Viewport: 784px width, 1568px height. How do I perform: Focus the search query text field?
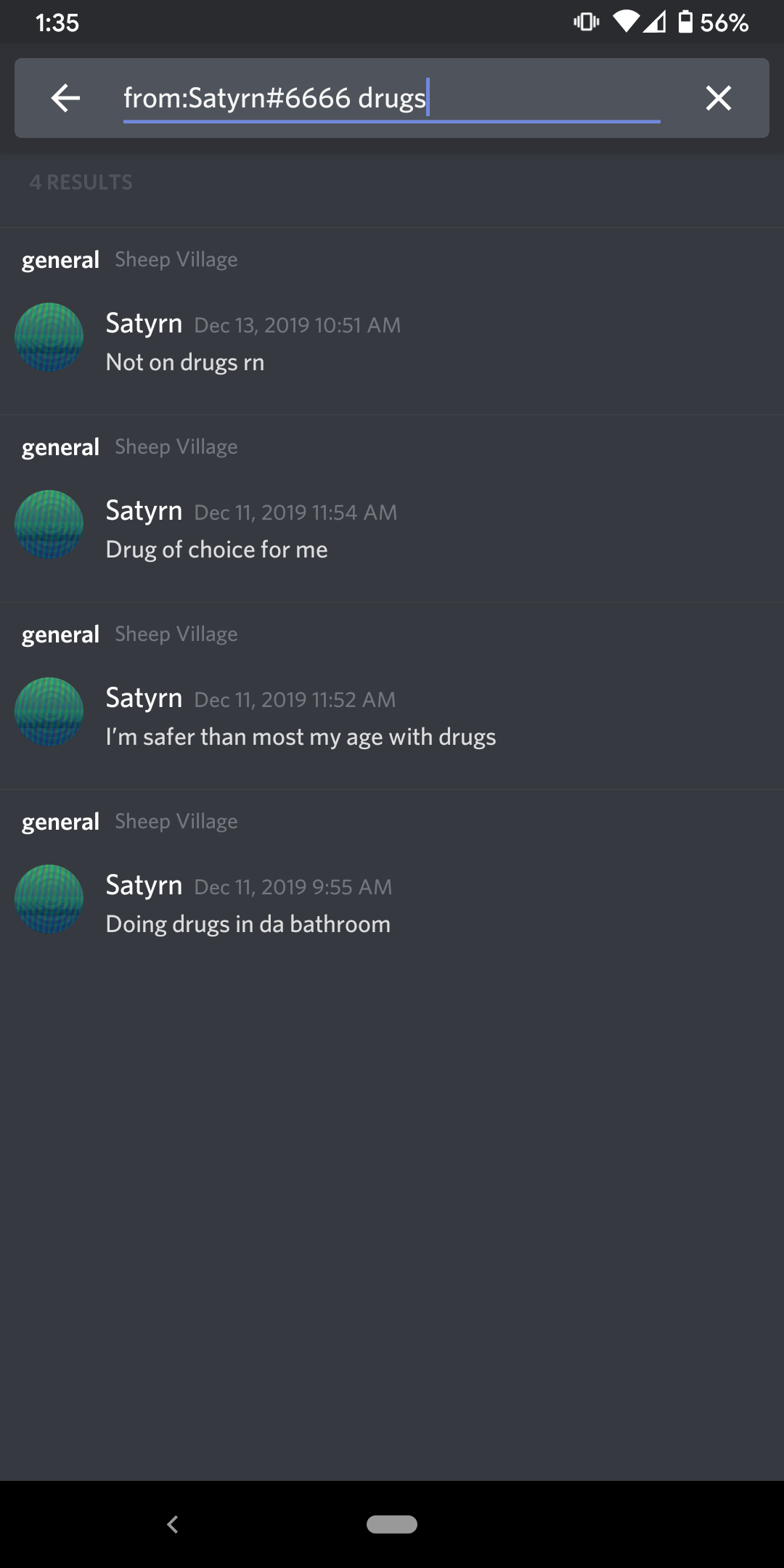(392, 98)
